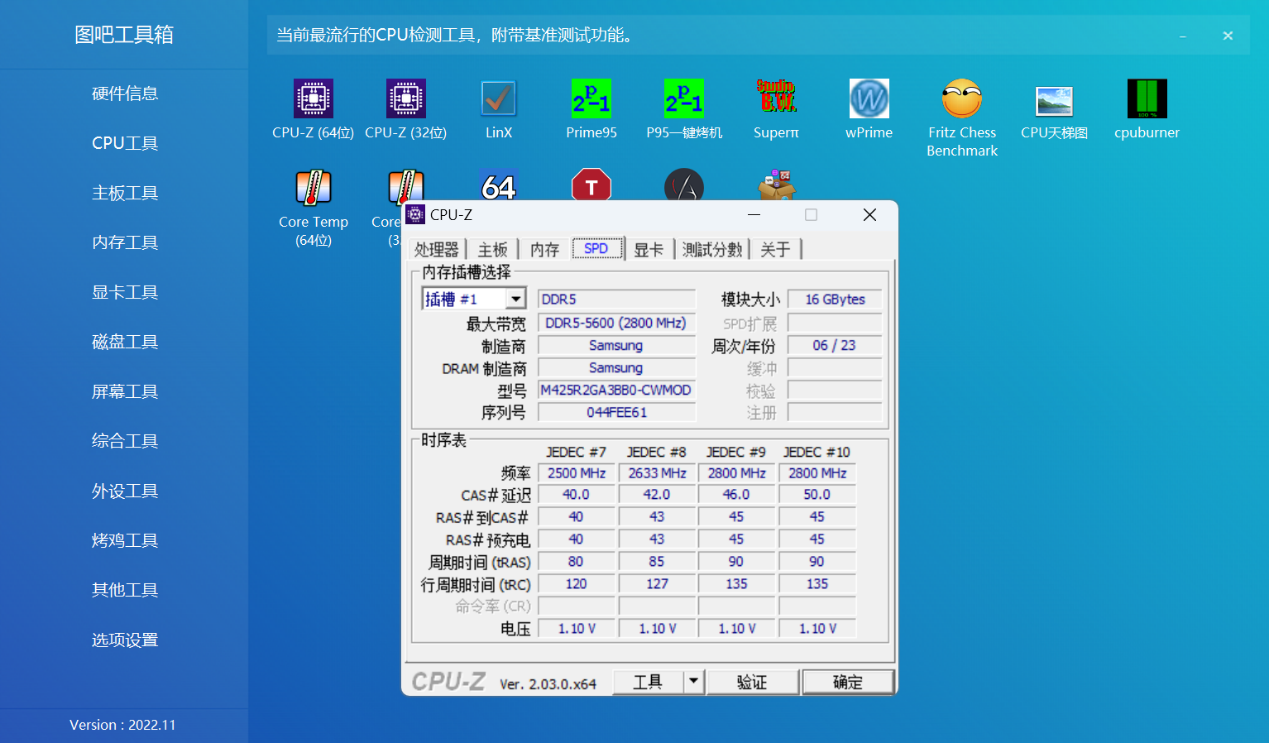Screen dimensions: 1269x743
Task: Open the LinX stress test icon
Action: tap(498, 99)
